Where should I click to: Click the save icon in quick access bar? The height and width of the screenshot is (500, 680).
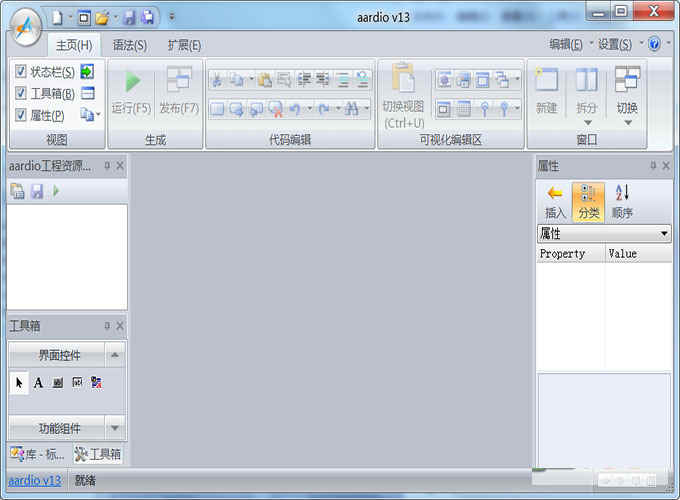pyautogui.click(x=129, y=17)
